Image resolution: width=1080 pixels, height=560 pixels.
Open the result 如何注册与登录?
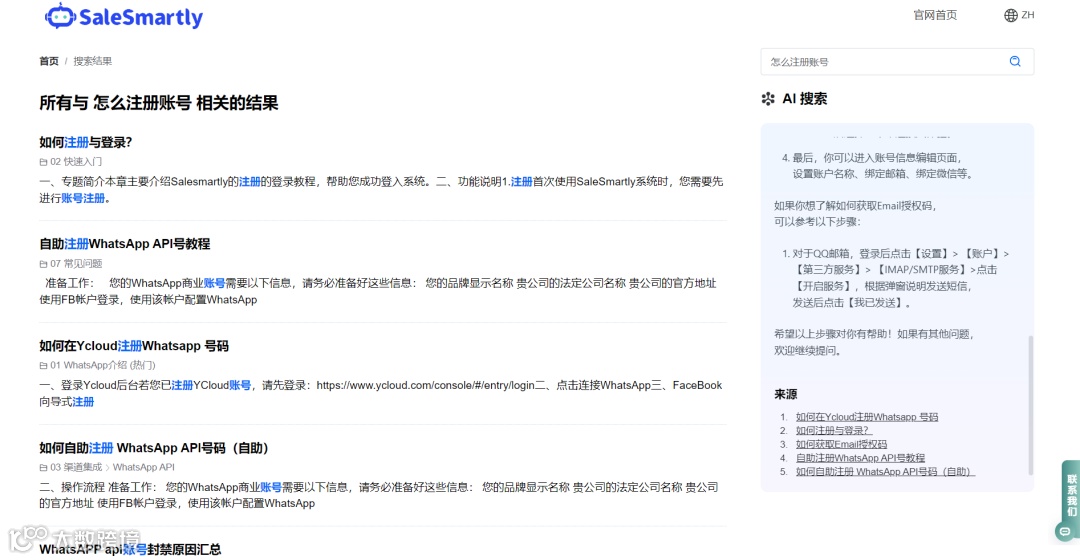[x=85, y=143]
